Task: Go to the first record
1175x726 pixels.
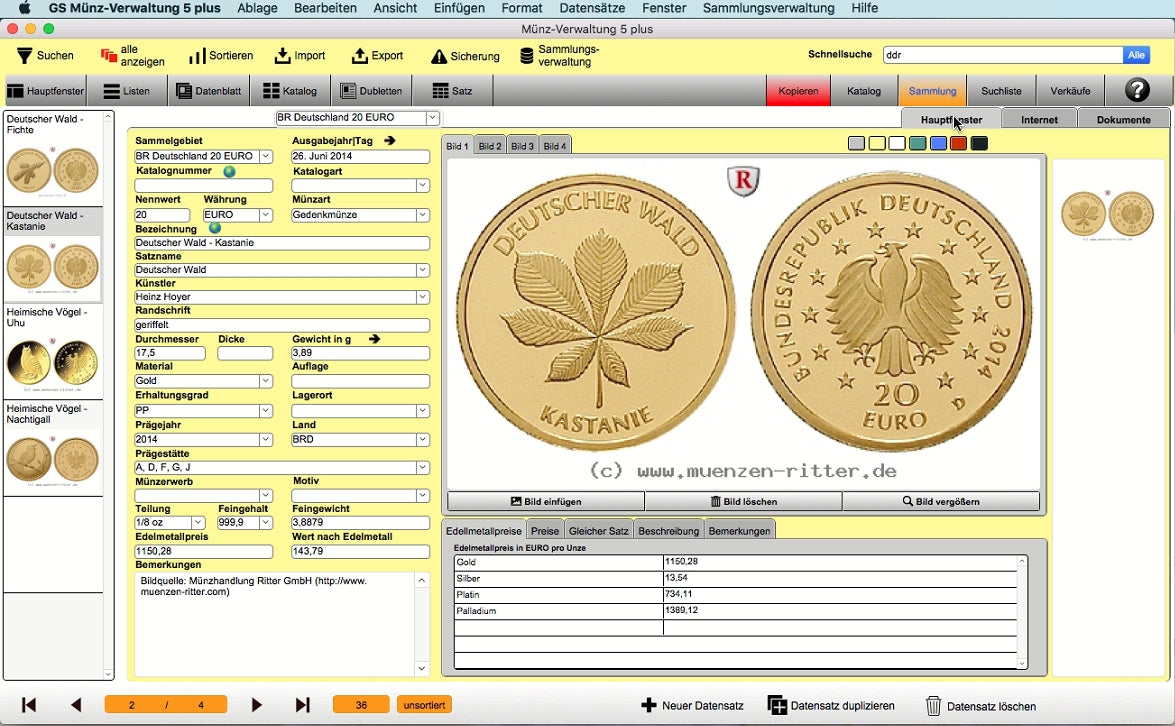Action: (x=29, y=705)
